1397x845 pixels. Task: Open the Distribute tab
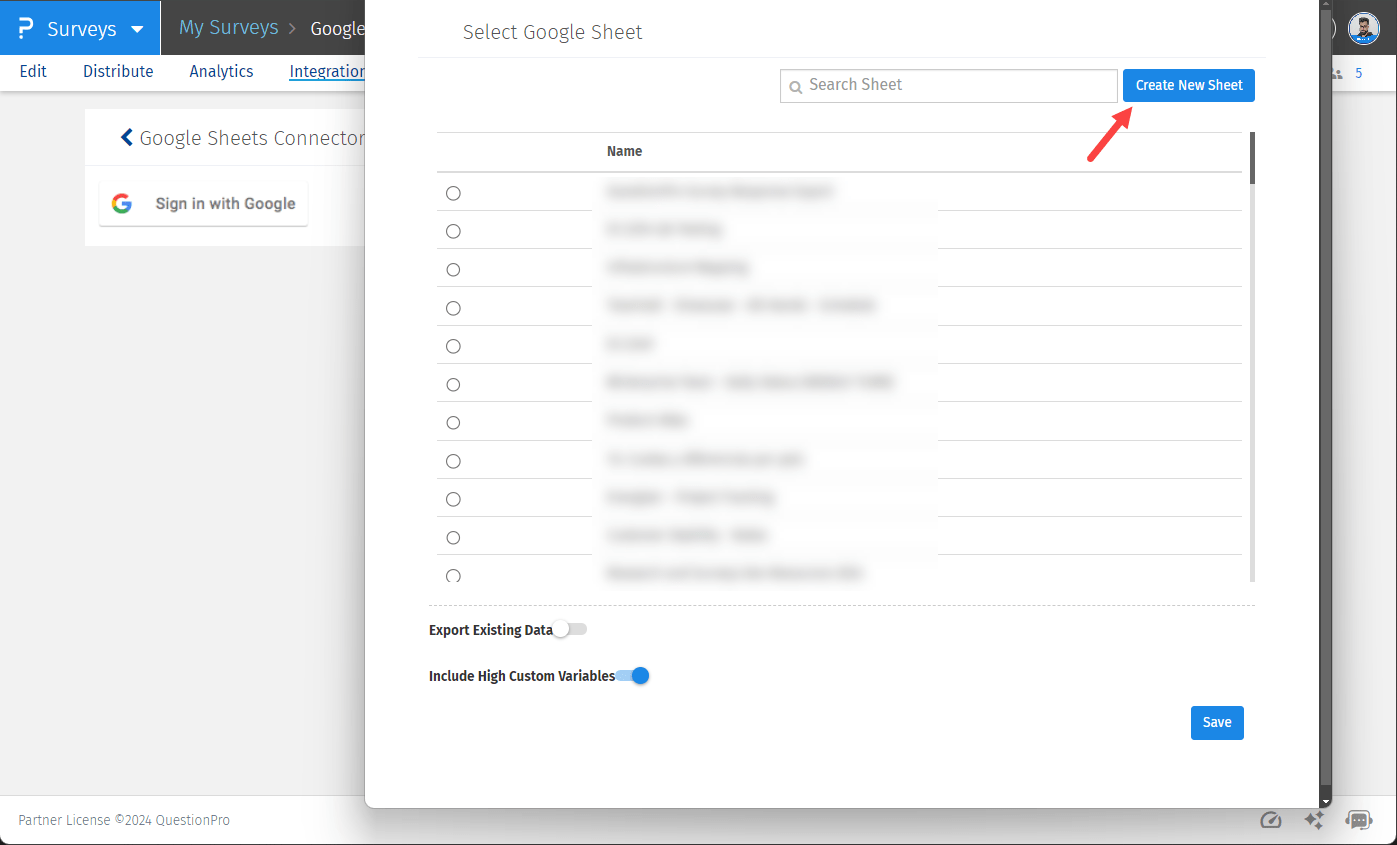pyautogui.click(x=117, y=71)
